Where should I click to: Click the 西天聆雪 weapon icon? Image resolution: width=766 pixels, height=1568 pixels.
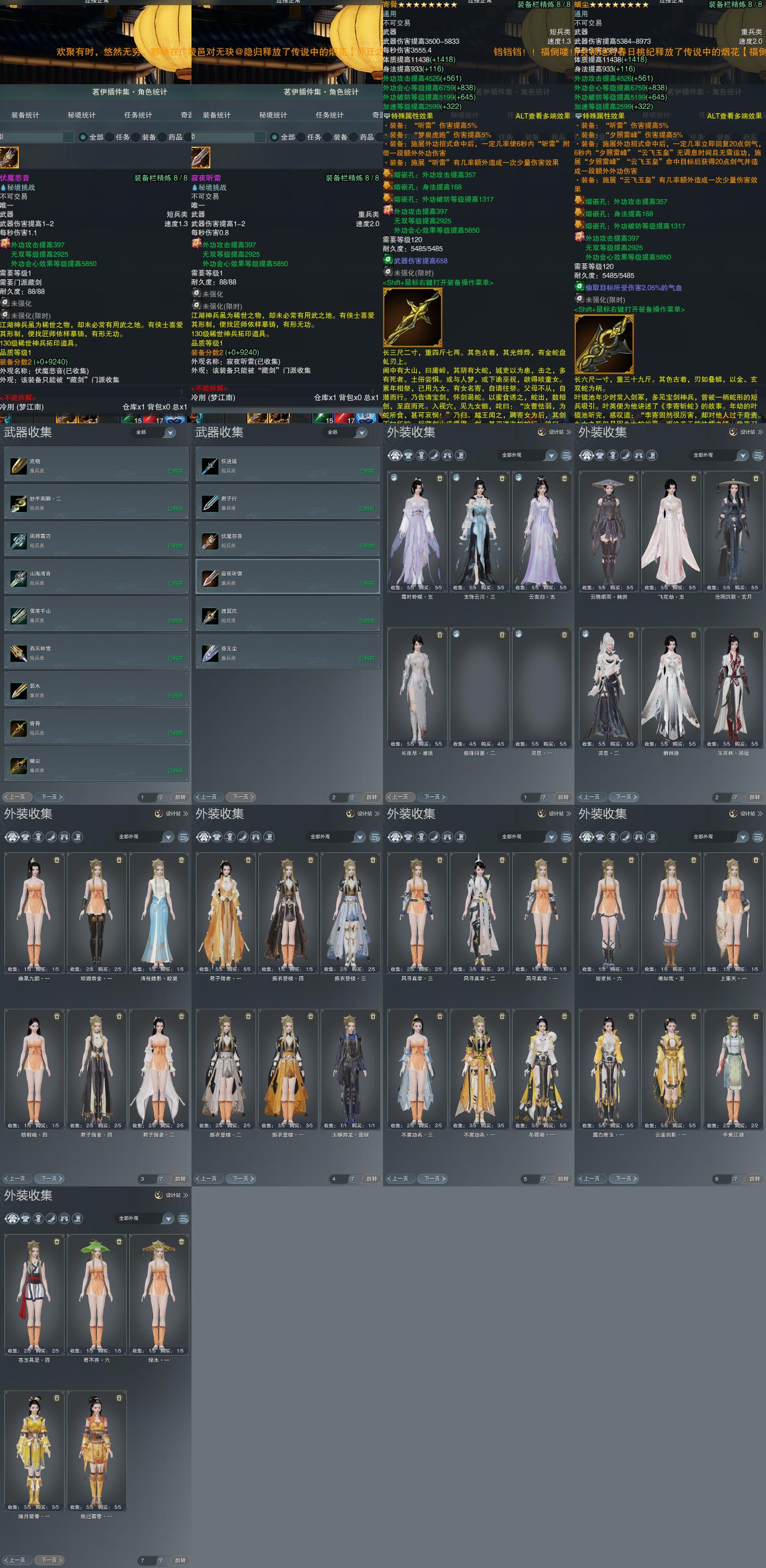(x=18, y=653)
